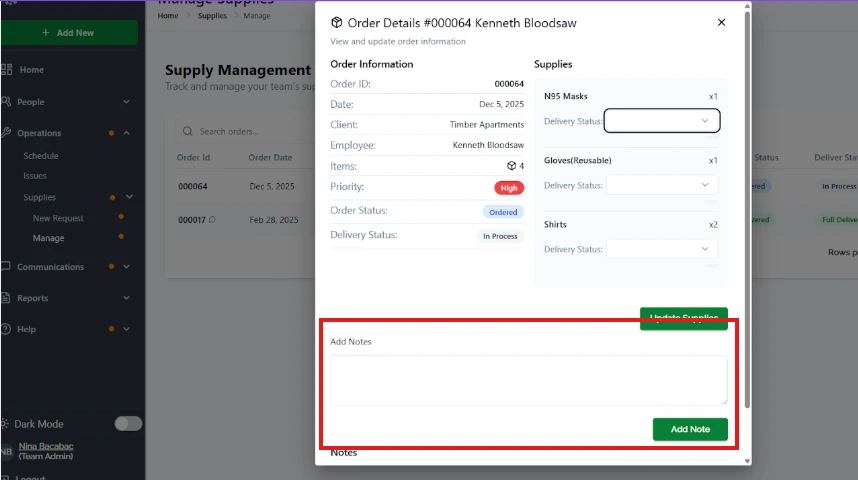Open the Schedule item under Operations
The height and width of the screenshot is (480, 858).
click(x=41, y=156)
